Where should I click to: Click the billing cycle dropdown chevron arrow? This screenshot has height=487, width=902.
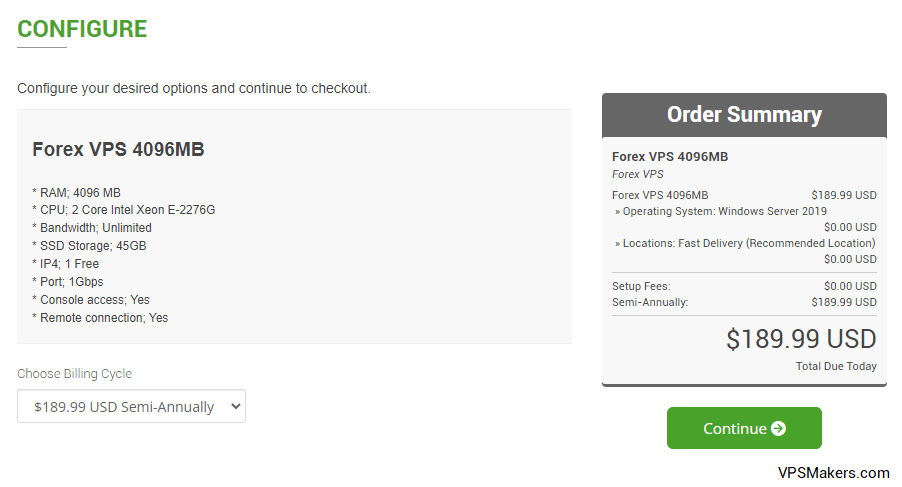pos(235,406)
